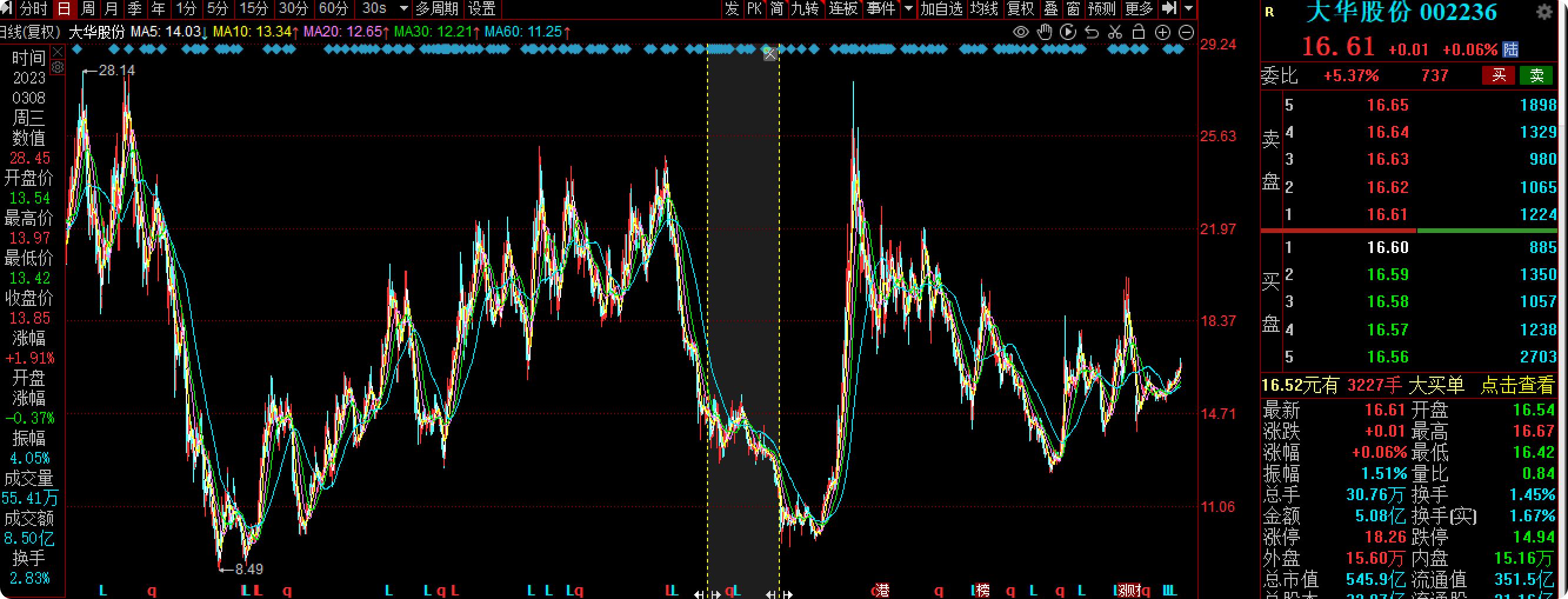Switch to the 30分 chart period
This screenshot has height=599, width=1568.
click(293, 8)
